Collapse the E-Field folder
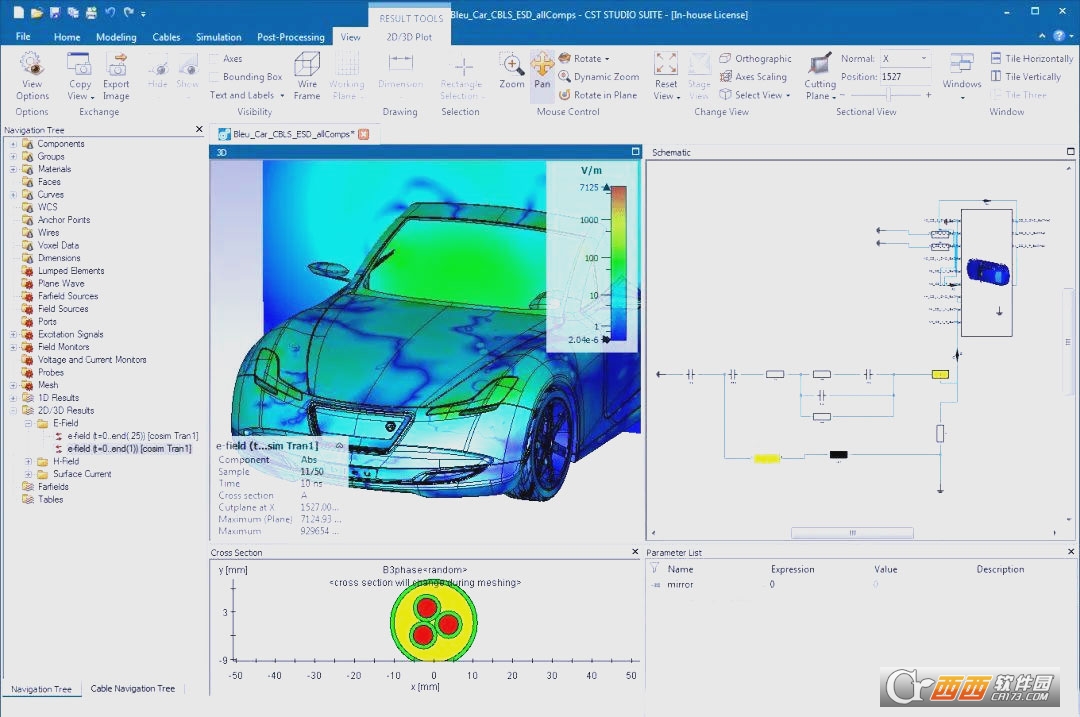1080x717 pixels. 28,424
